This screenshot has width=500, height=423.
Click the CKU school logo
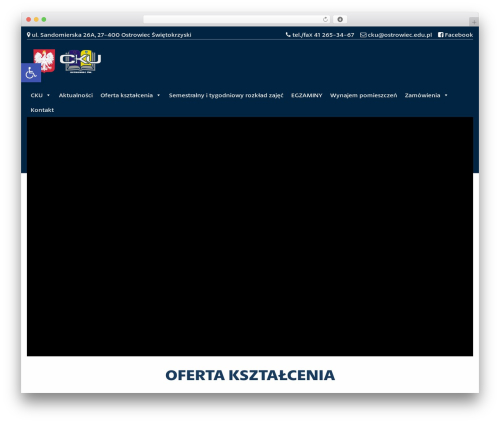point(80,61)
